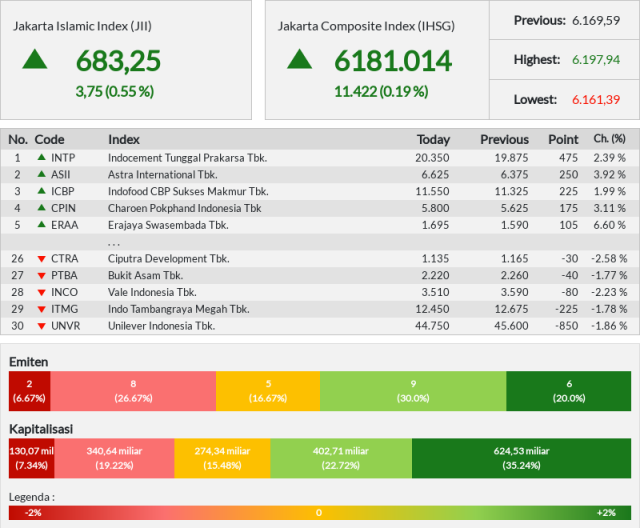This screenshot has height=528, width=640.
Task: Click the Kapitalisasi section label
Action: 41,429
